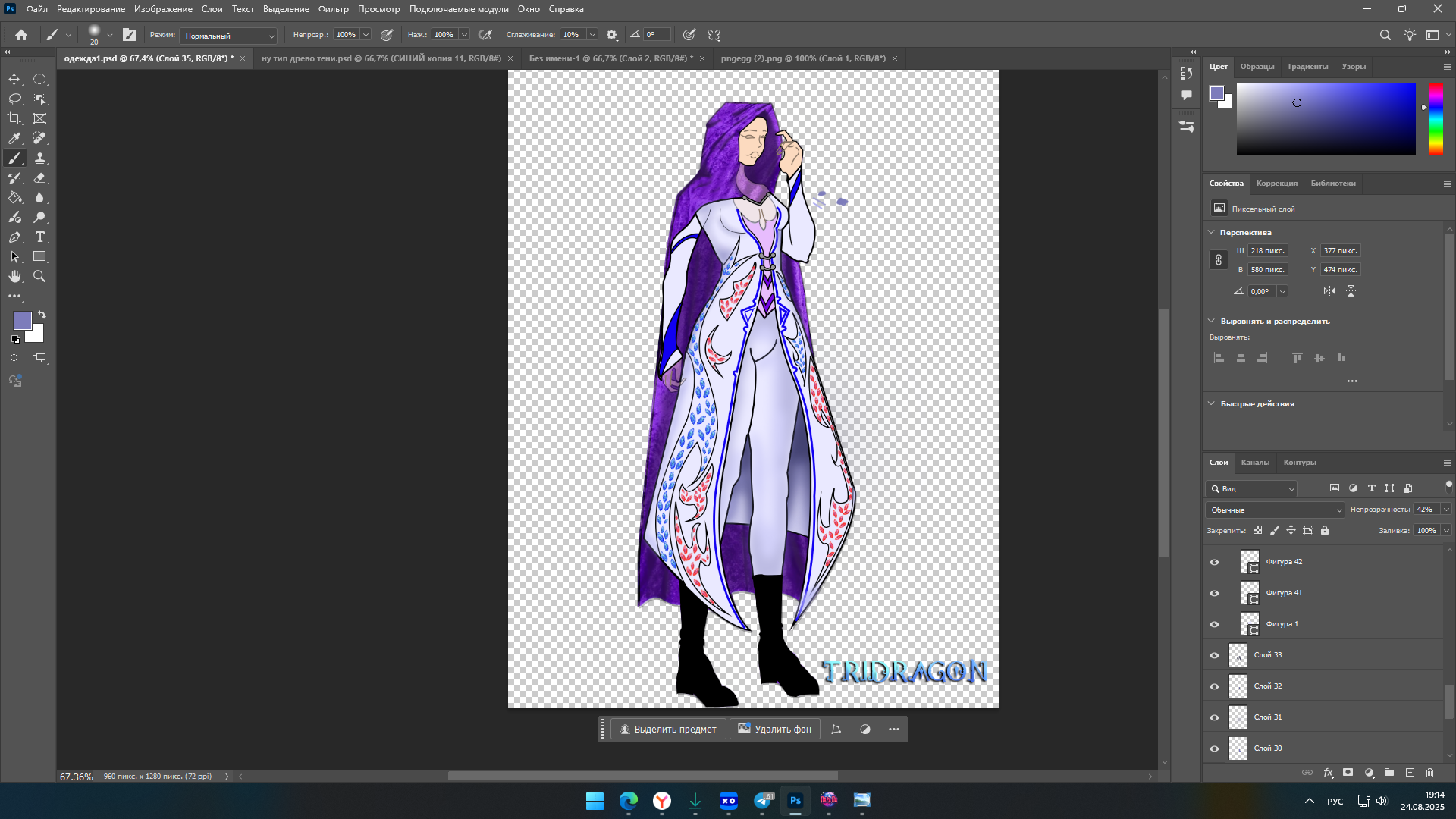
Task: Toggle visibility of Слой 30 layer
Action: click(1214, 748)
